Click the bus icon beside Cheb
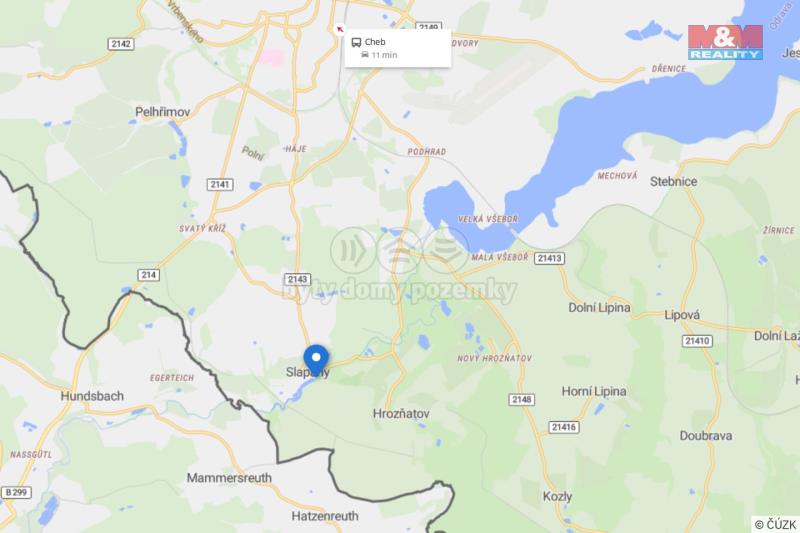Screen dimensions: 800x533 pos(356,42)
